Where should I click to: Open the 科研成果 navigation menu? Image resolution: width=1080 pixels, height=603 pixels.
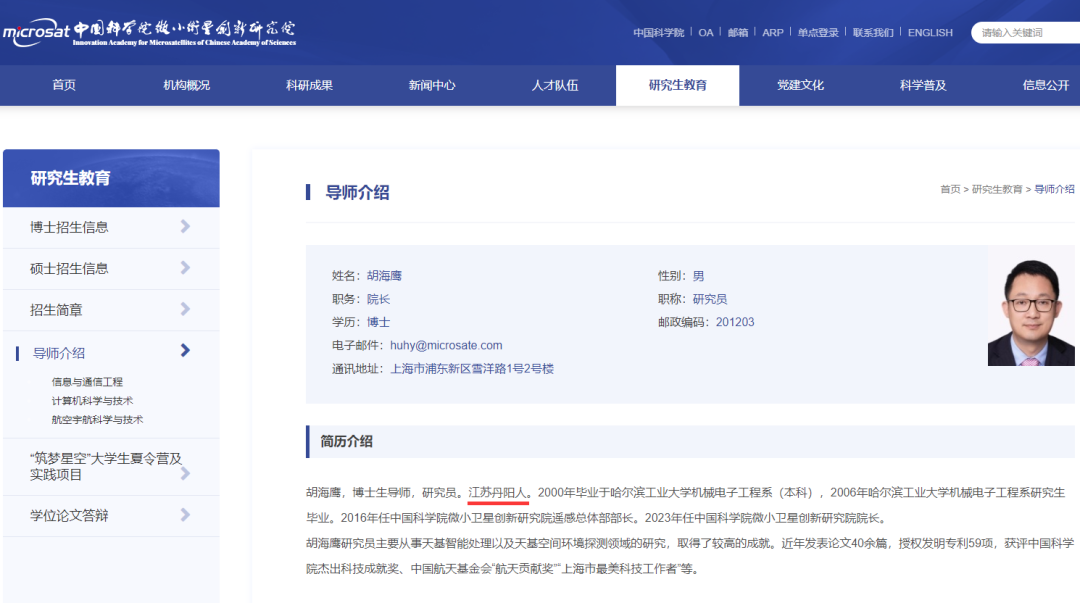[309, 85]
